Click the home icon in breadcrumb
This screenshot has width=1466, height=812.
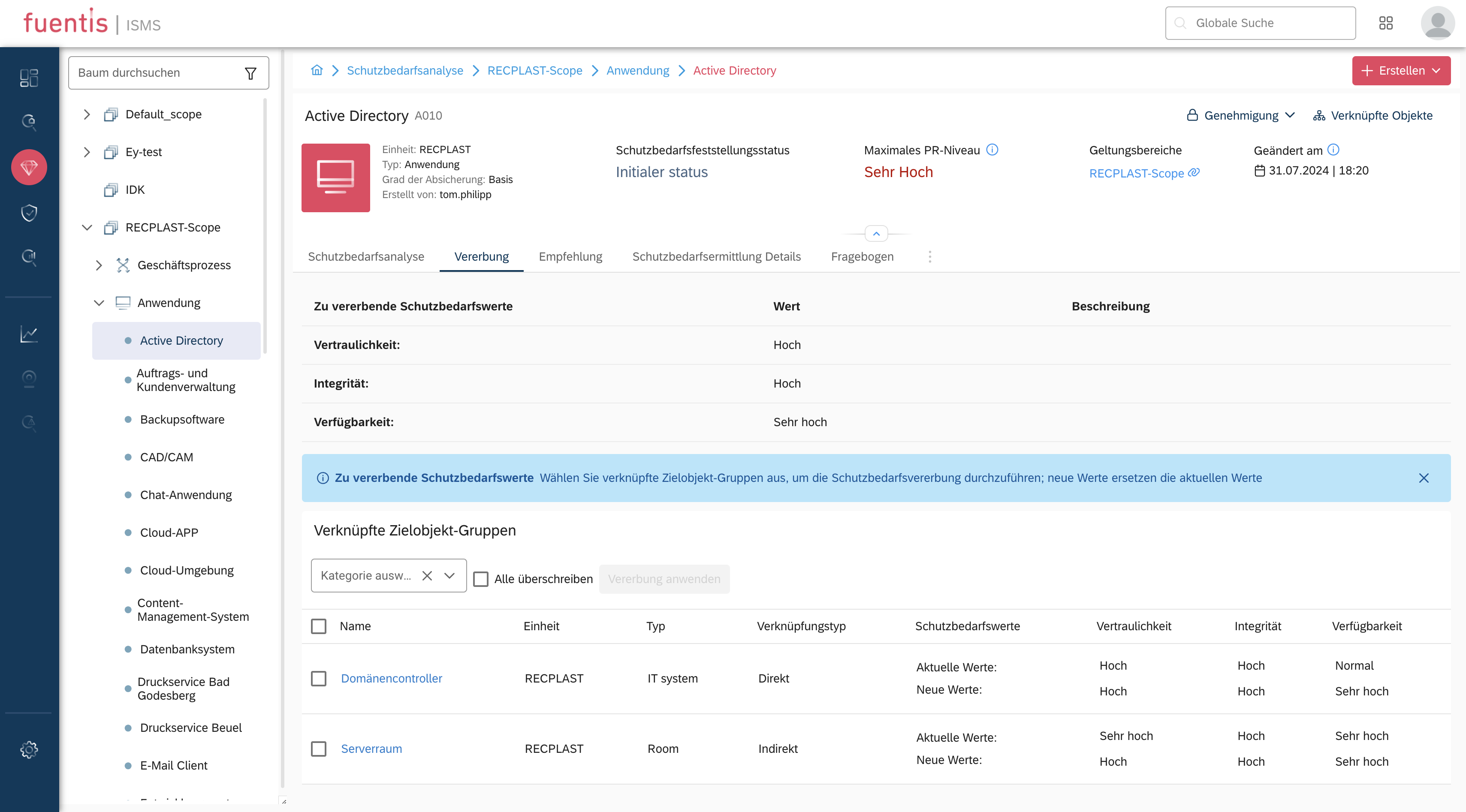pyautogui.click(x=317, y=71)
